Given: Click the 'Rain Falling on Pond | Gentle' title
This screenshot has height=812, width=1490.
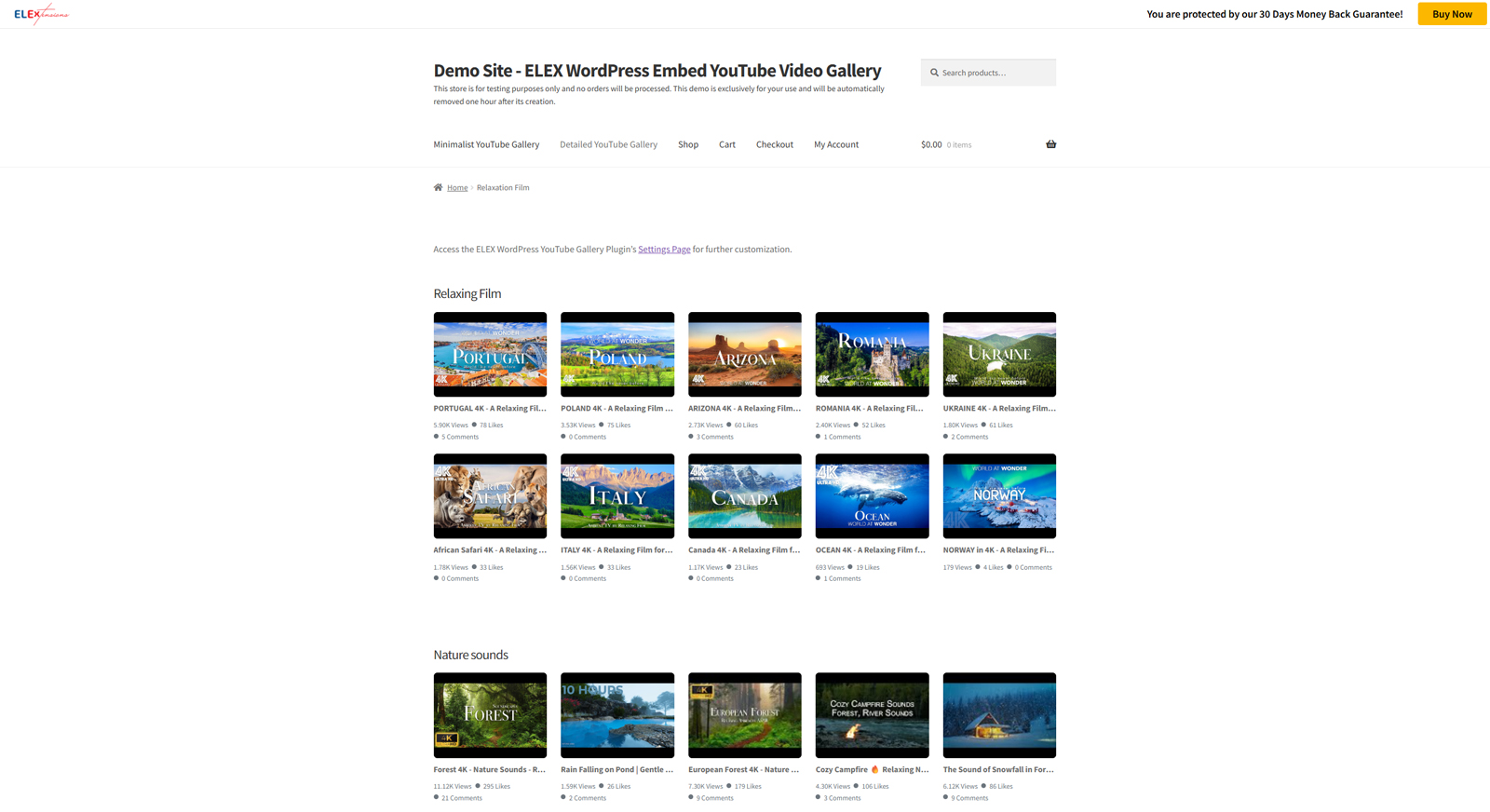Looking at the screenshot, I should (x=616, y=770).
